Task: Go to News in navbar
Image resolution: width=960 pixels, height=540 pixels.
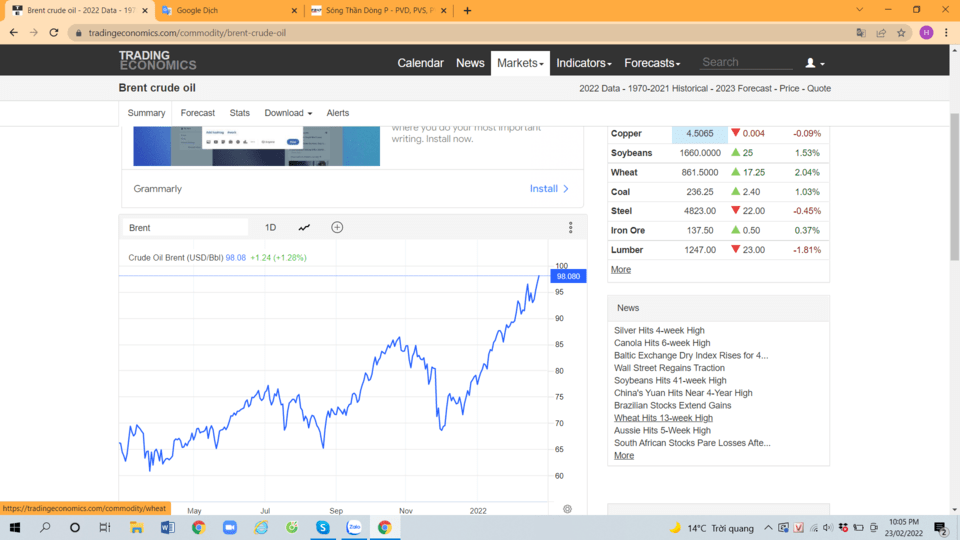Action: pyautogui.click(x=470, y=63)
